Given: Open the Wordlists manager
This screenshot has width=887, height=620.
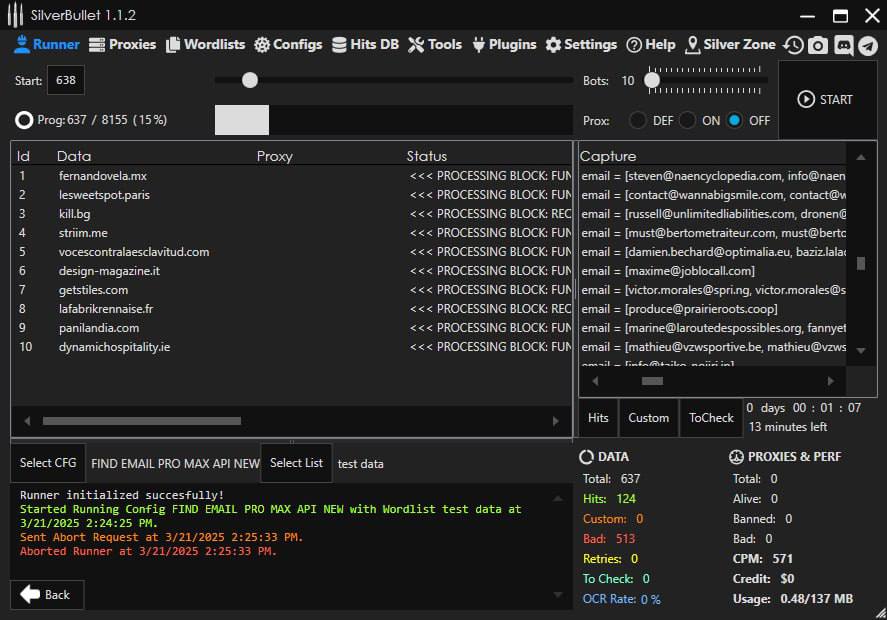Looking at the screenshot, I should tap(205, 44).
